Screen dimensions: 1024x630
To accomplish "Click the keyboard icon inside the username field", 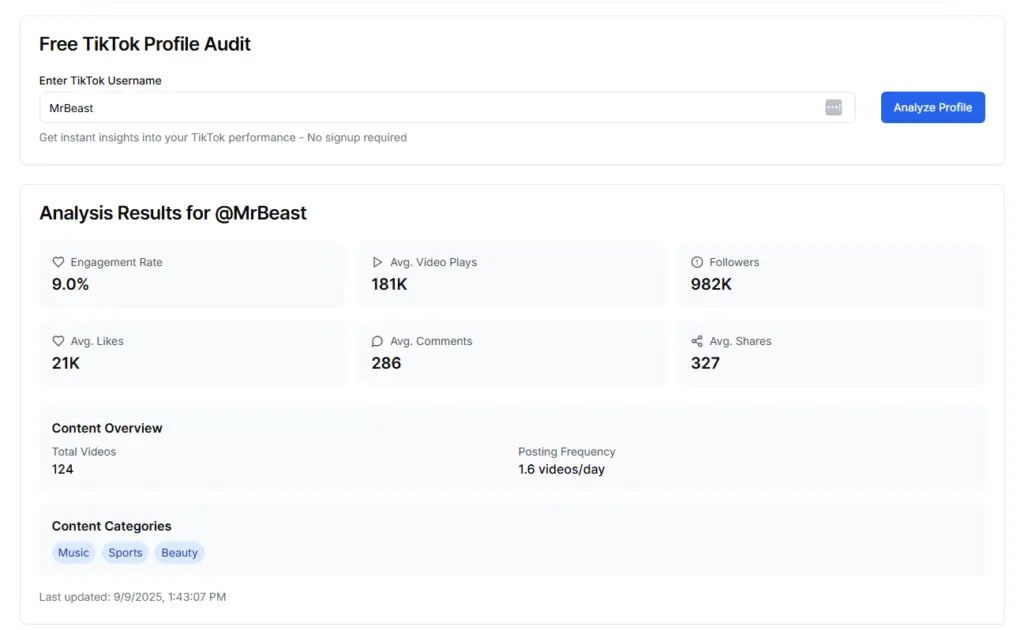I will 833,107.
